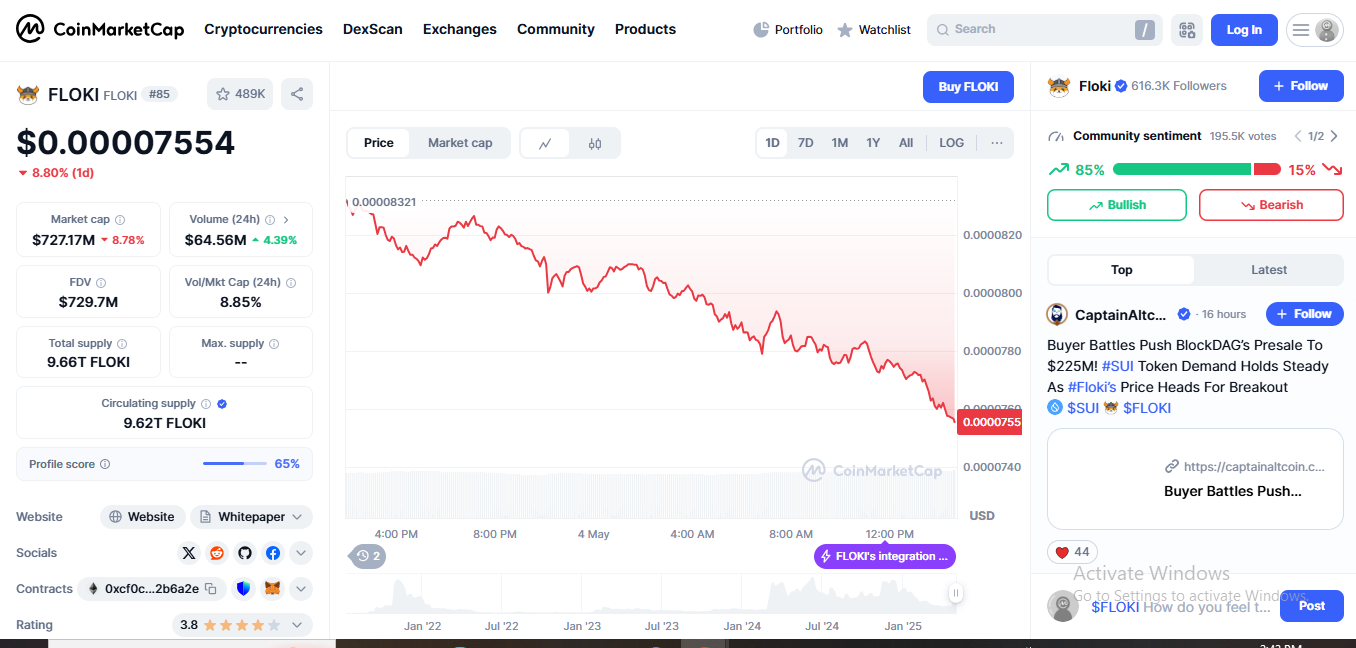Open Community nav menu
This screenshot has width=1356, height=648.
556,30
